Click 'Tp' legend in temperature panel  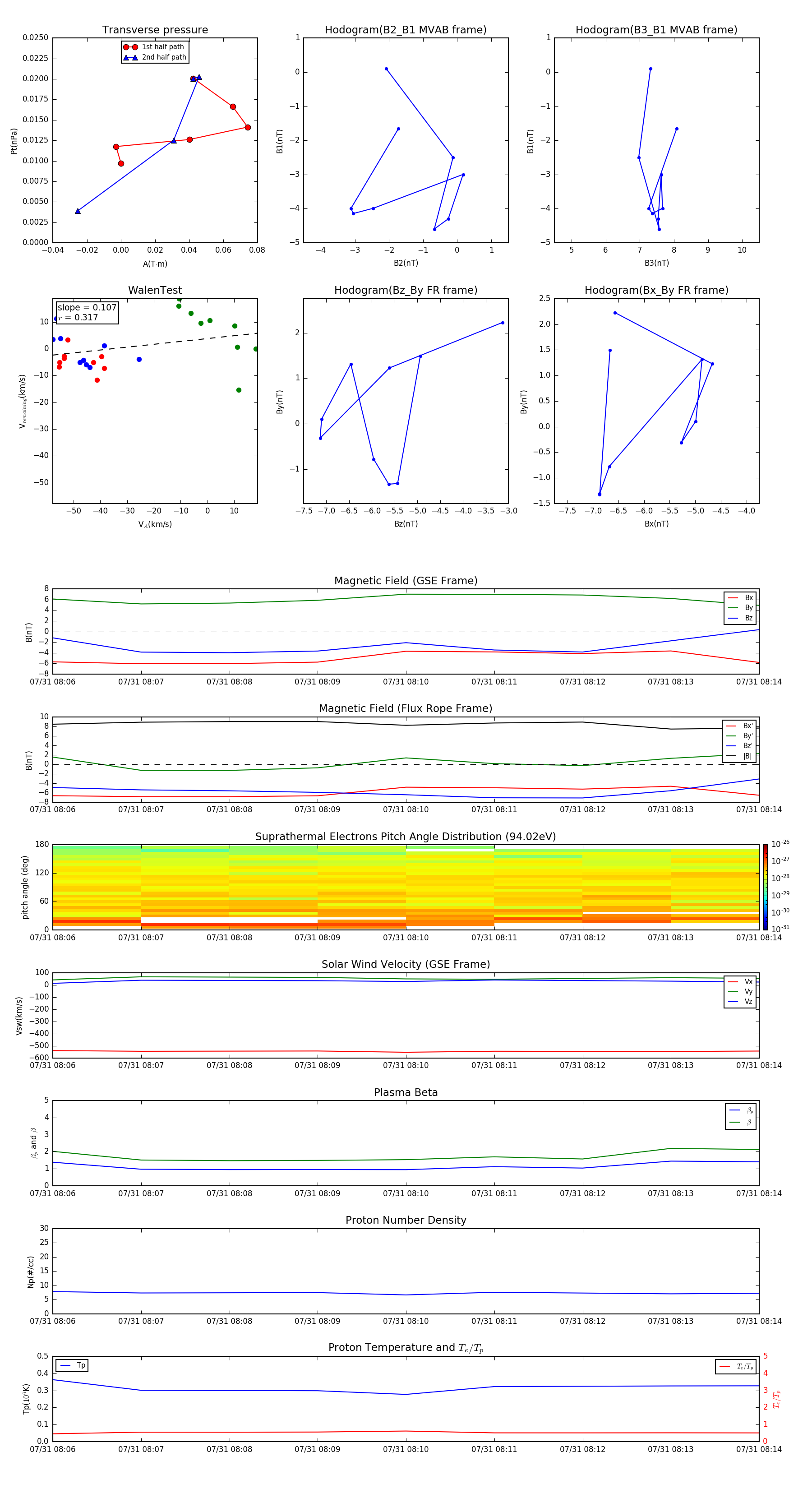click(x=73, y=1365)
